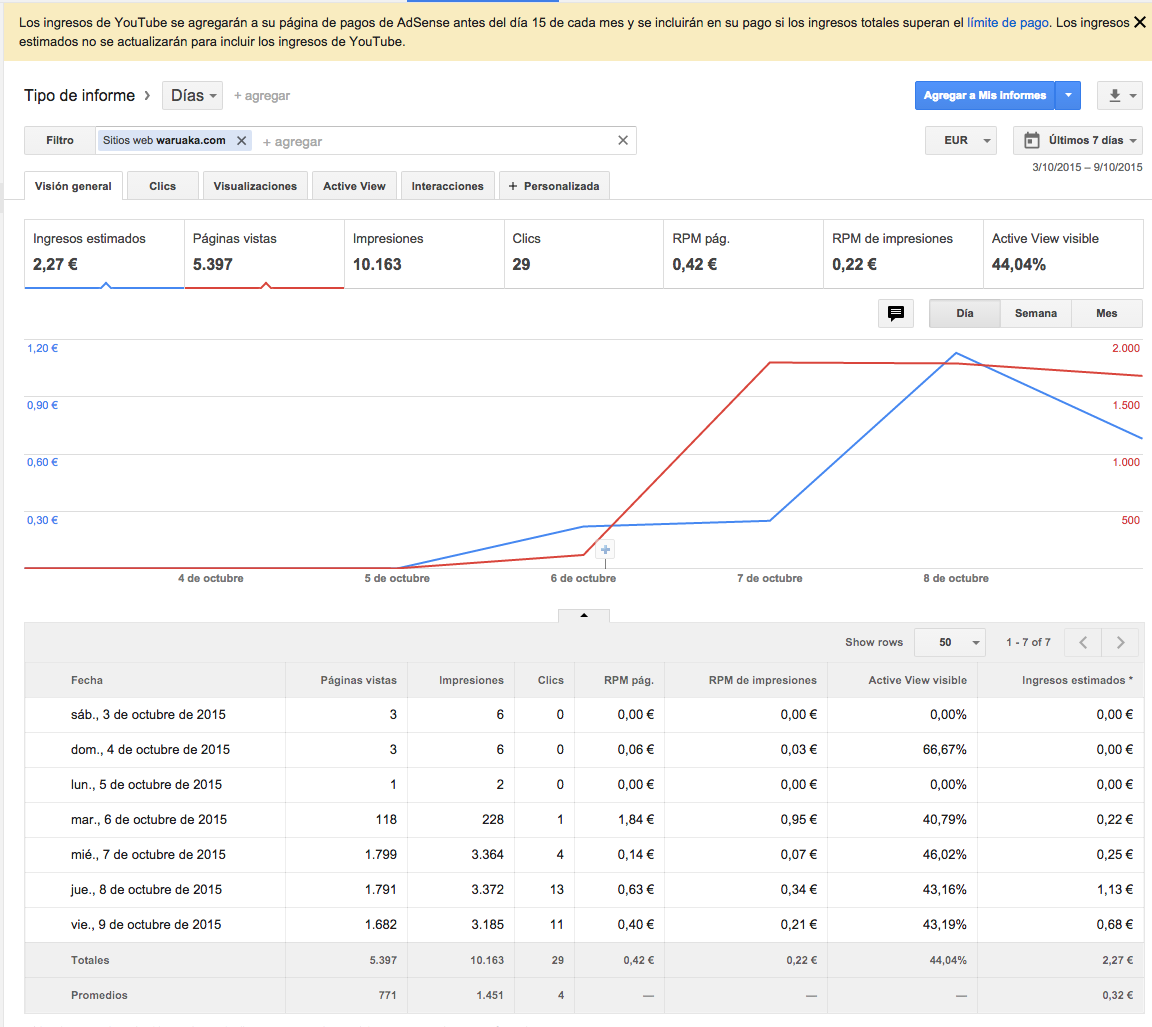Go to next table page
Viewport: 1152px width, 1027px height.
[x=1120, y=642]
